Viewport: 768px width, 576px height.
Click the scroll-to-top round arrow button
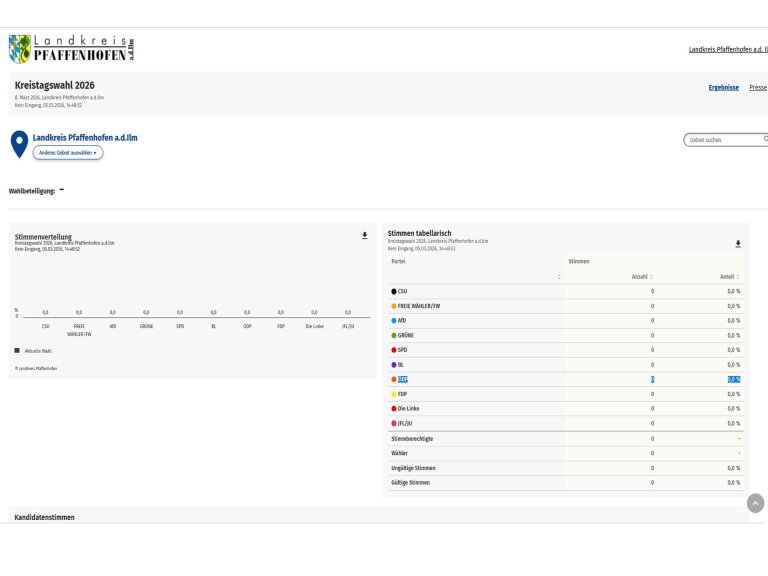coord(755,503)
